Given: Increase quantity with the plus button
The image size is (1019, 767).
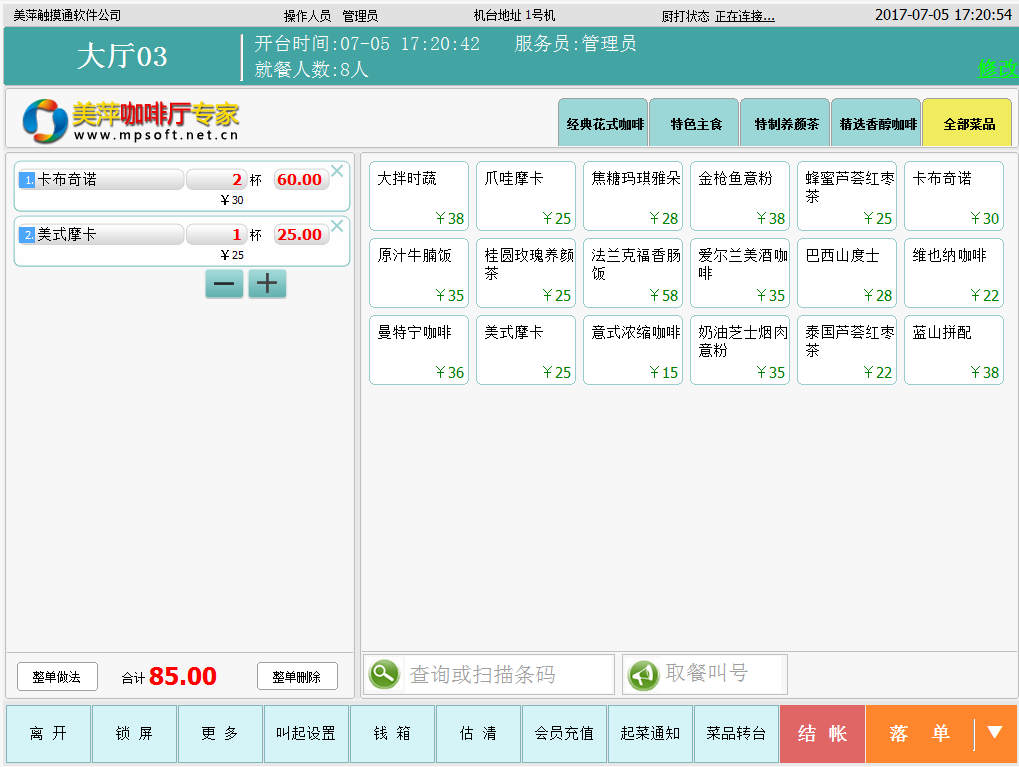Looking at the screenshot, I should pos(266,284).
